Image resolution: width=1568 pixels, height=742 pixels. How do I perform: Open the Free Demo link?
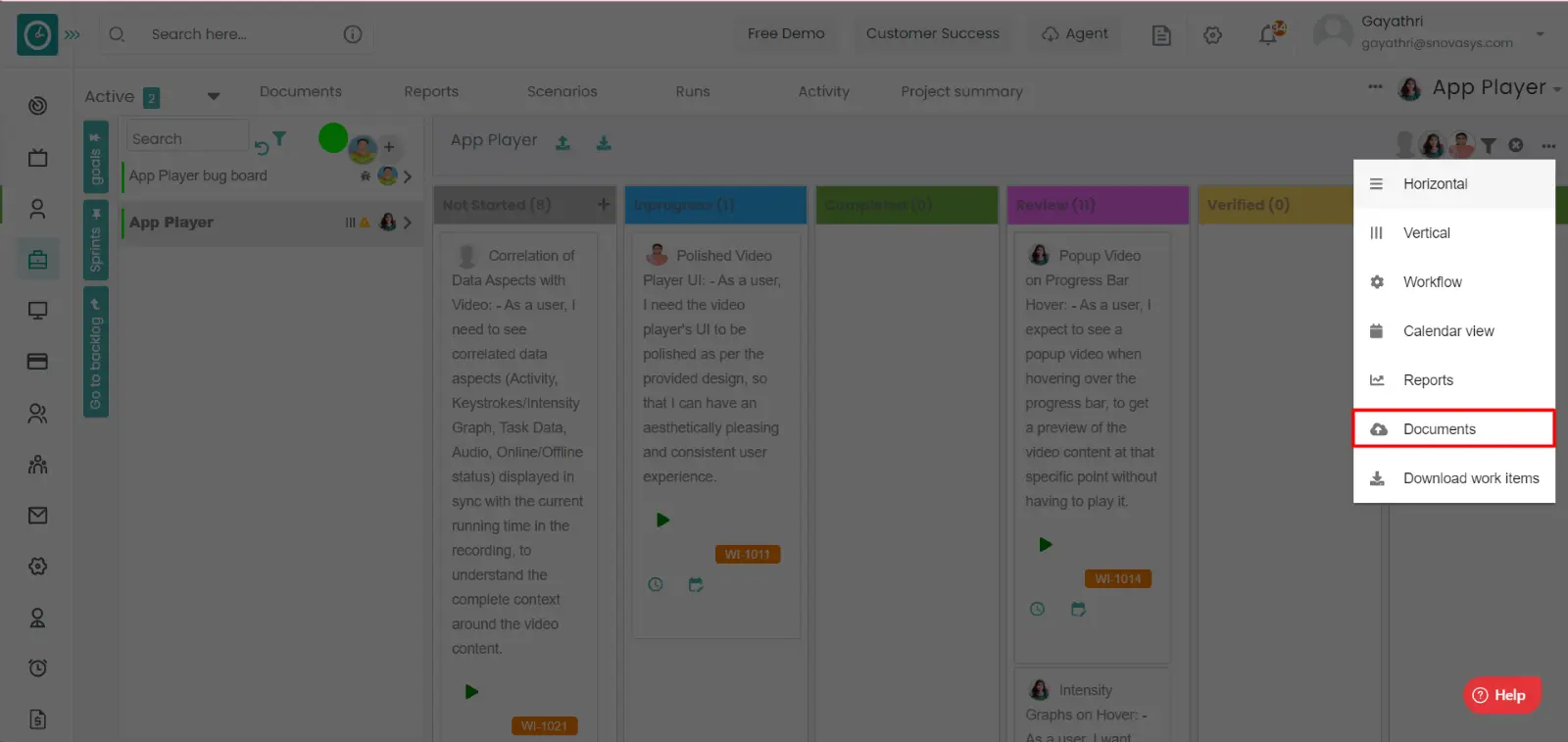click(x=786, y=33)
